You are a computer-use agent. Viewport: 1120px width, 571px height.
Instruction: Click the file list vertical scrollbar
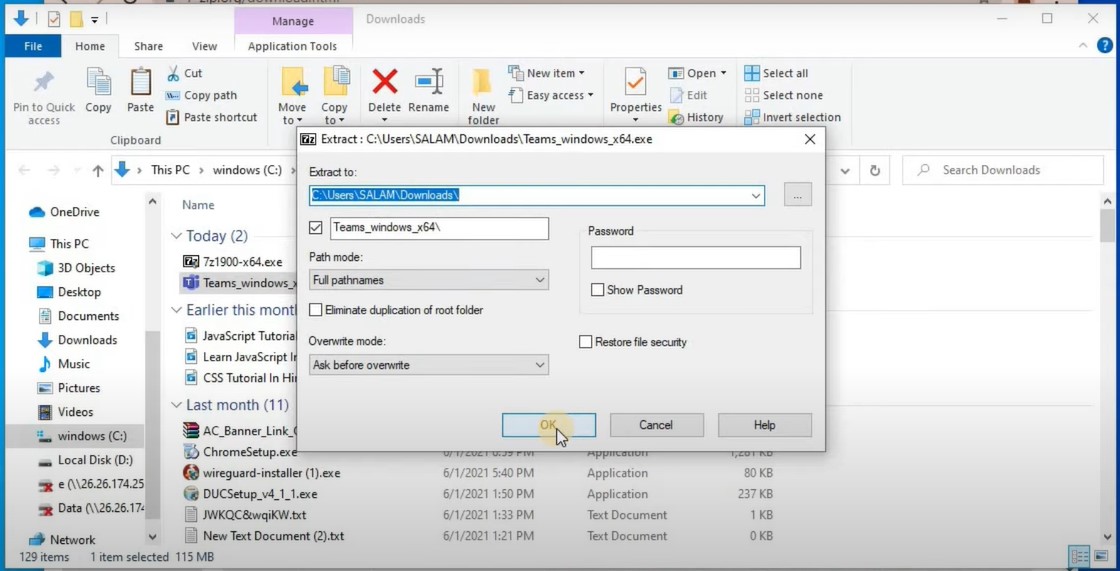(x=1107, y=300)
